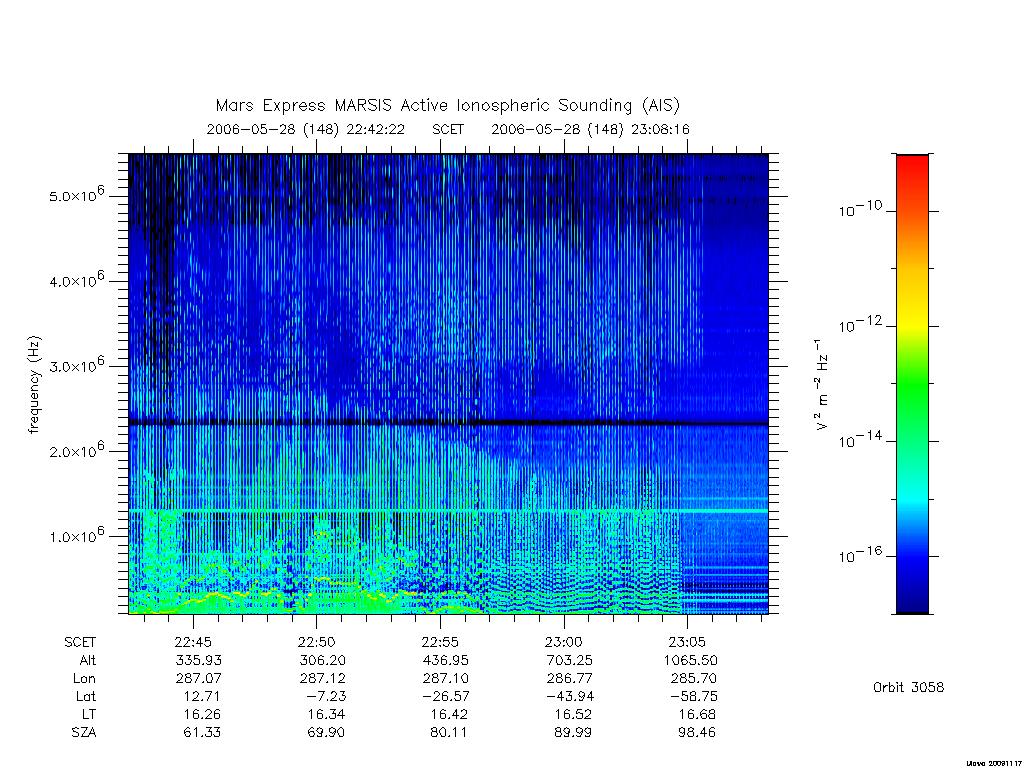Click the 'Orbit 3058' label
1024x768 pixels.
[x=908, y=687]
